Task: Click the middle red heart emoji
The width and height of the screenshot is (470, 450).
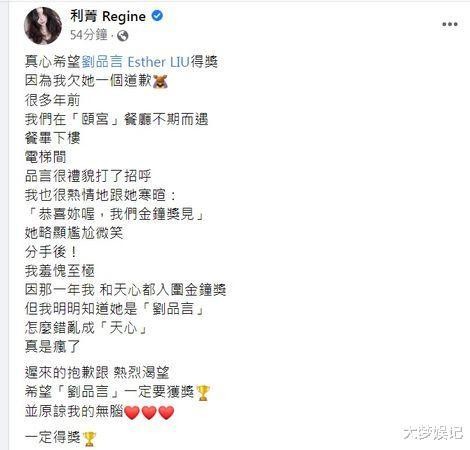Action: (x=149, y=412)
